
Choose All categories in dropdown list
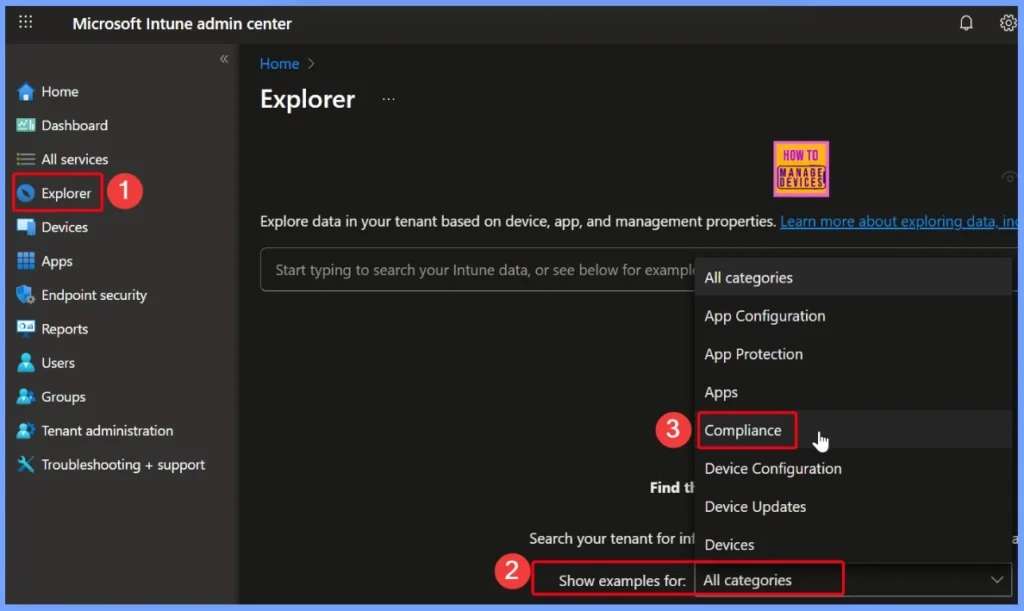[853, 277]
